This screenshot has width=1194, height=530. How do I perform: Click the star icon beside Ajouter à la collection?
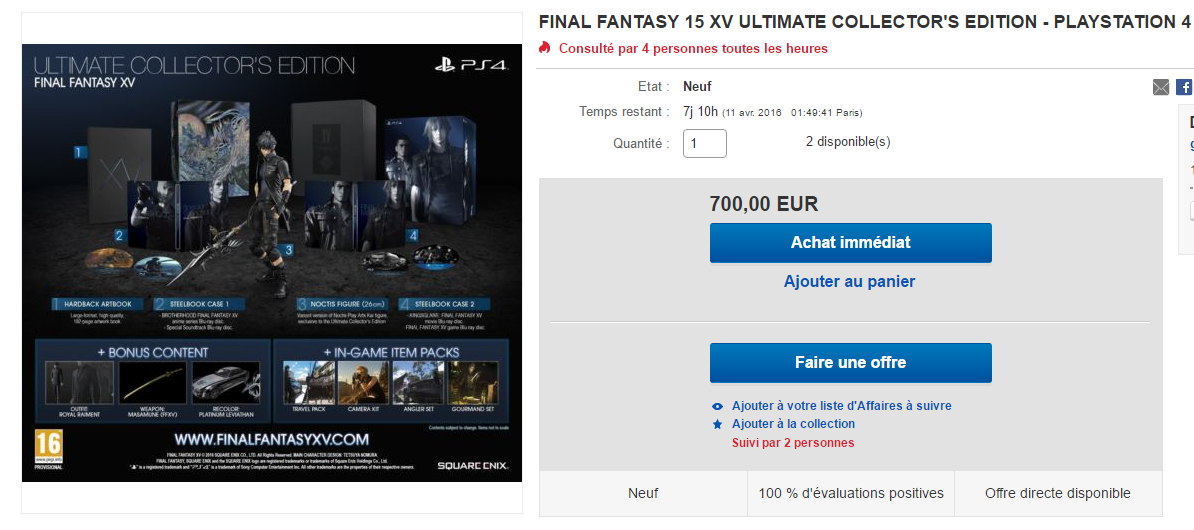click(717, 424)
